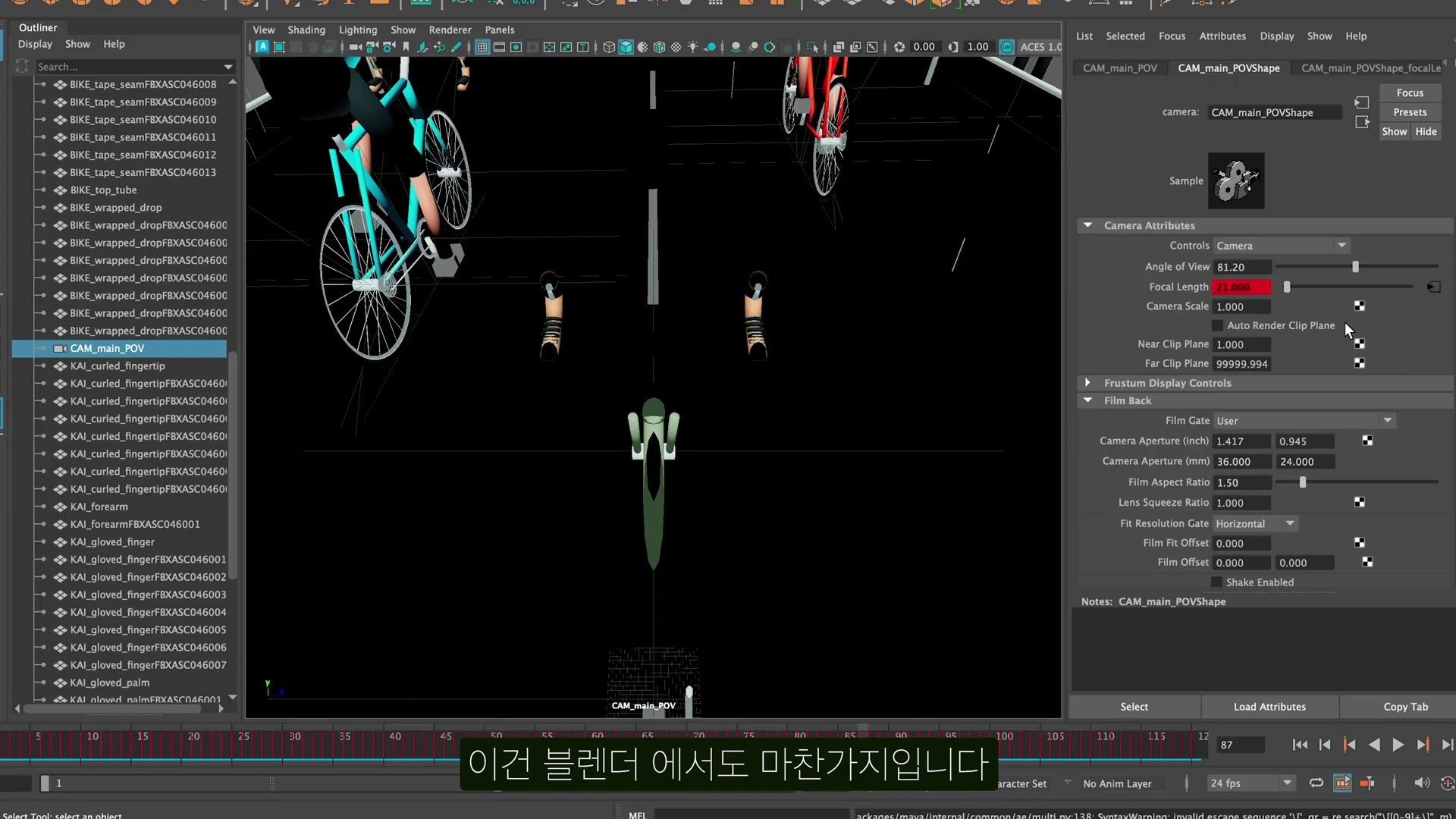Viewport: 1456px width, 819px height.
Task: Expand Frustum Display Controls section
Action: [1087, 383]
